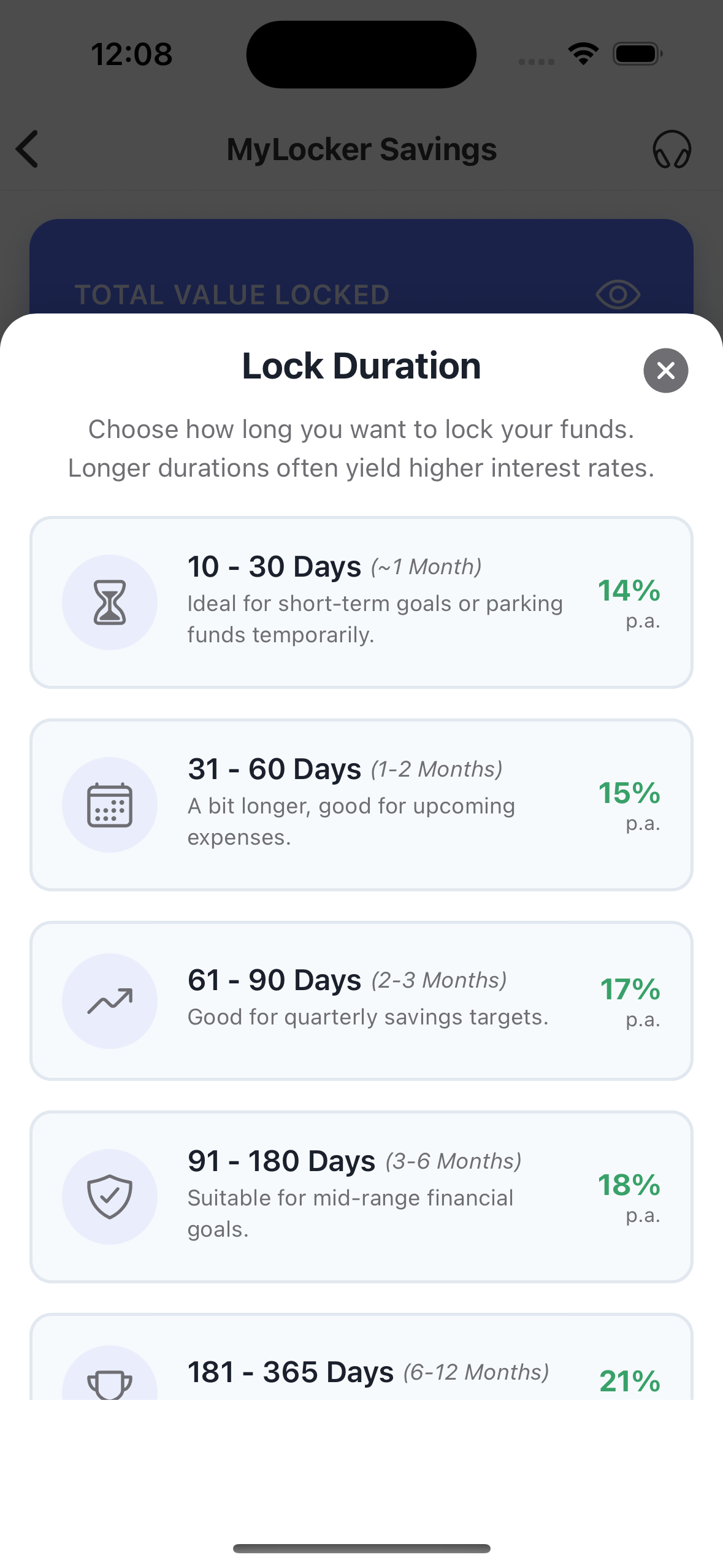Tap the home indicator bar
723x1568 pixels.
pyautogui.click(x=361, y=1548)
